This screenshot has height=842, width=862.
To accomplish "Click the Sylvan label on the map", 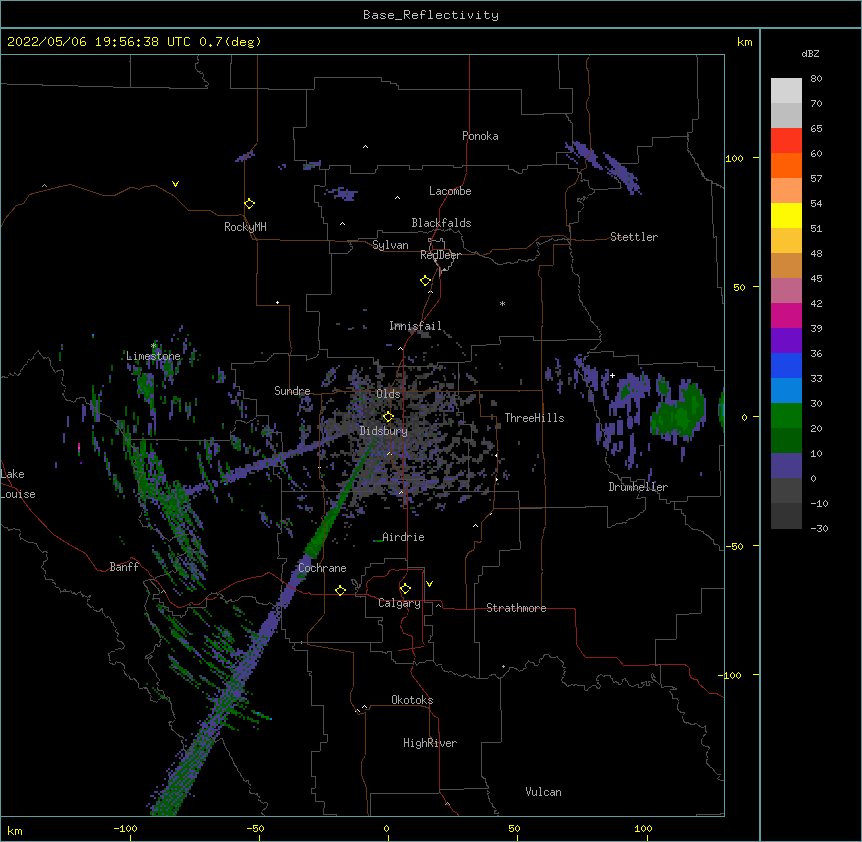I will tap(390, 245).
